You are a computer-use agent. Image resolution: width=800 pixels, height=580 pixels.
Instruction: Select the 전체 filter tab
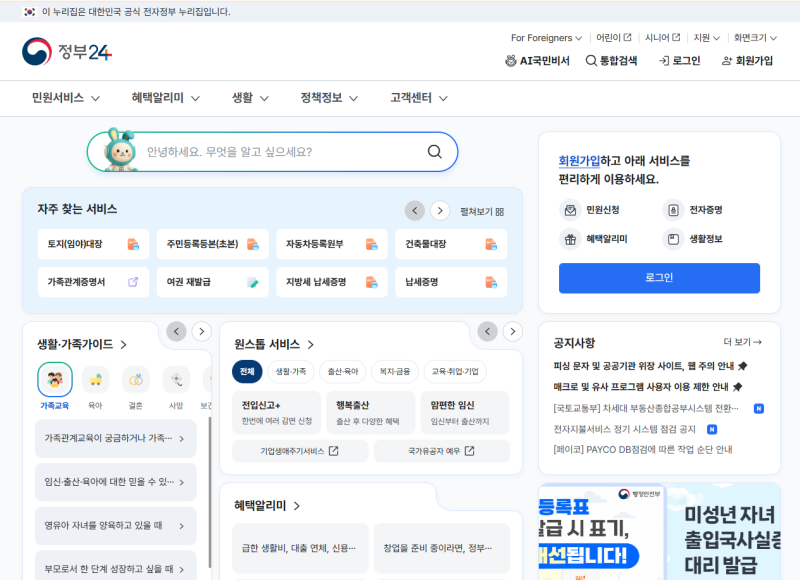(247, 371)
